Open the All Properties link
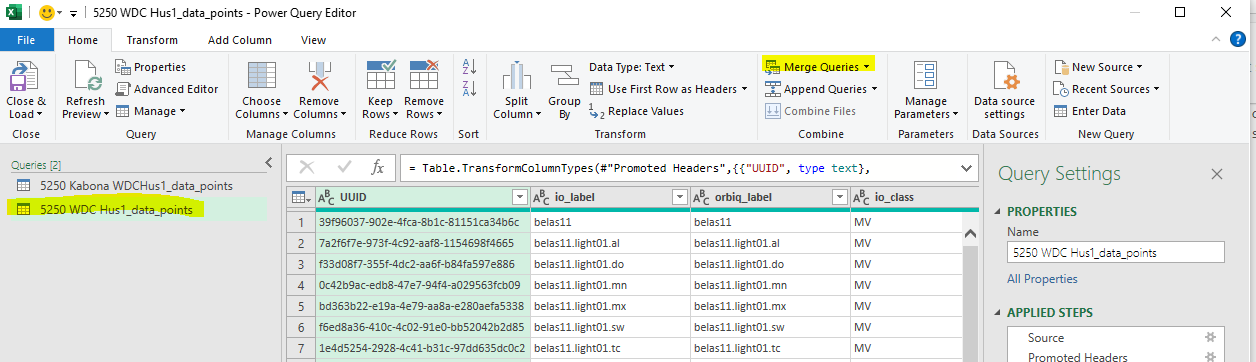The height and width of the screenshot is (362, 1256). tap(1042, 279)
